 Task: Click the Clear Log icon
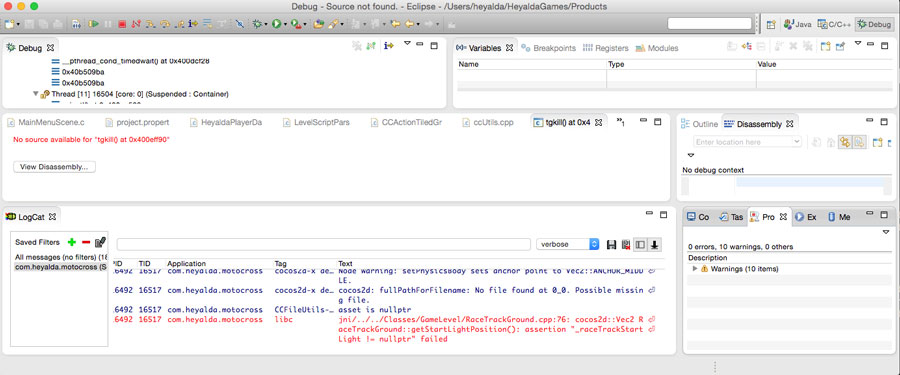coord(626,245)
